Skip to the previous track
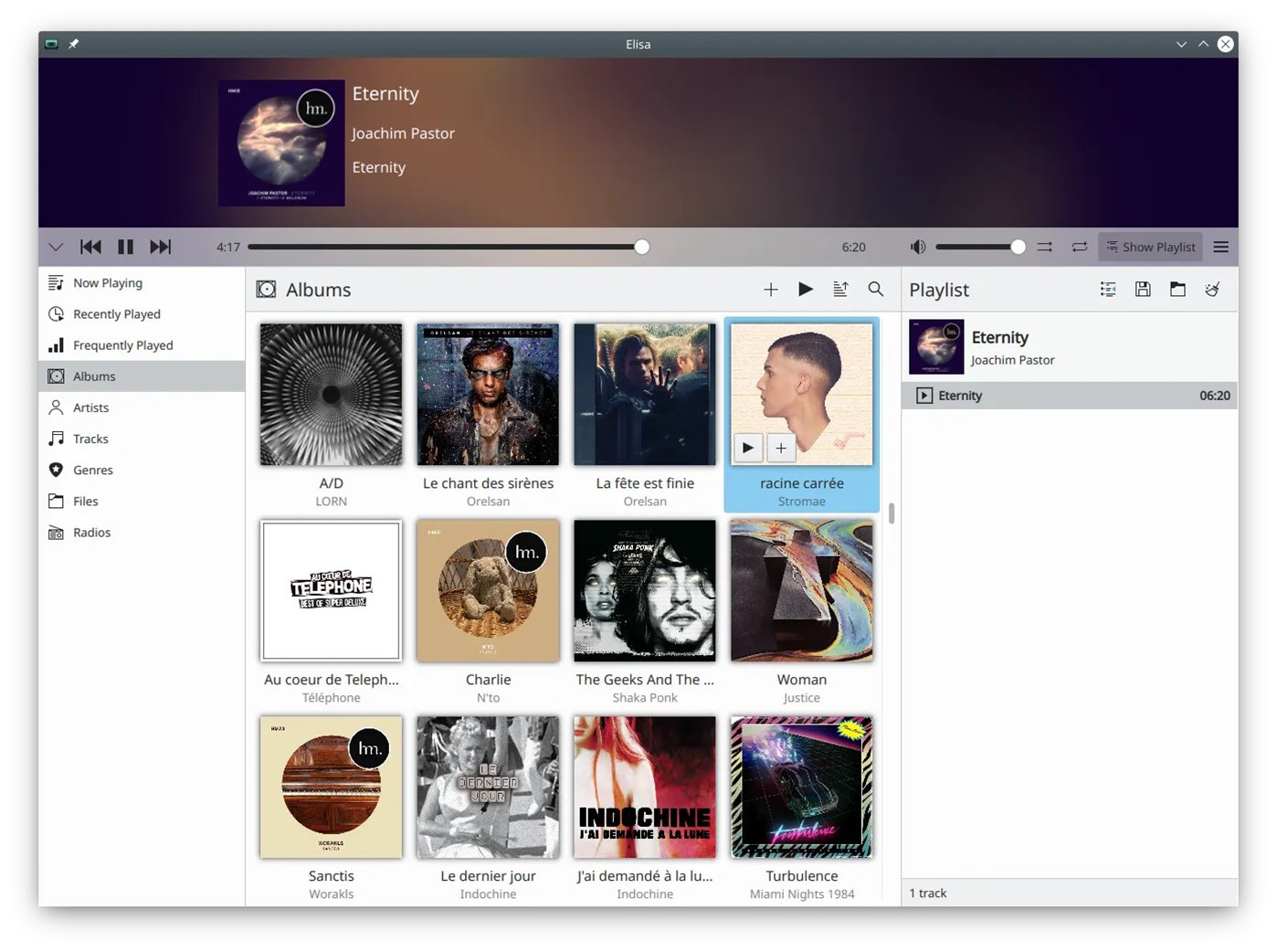The height and width of the screenshot is (952, 1277). point(90,247)
